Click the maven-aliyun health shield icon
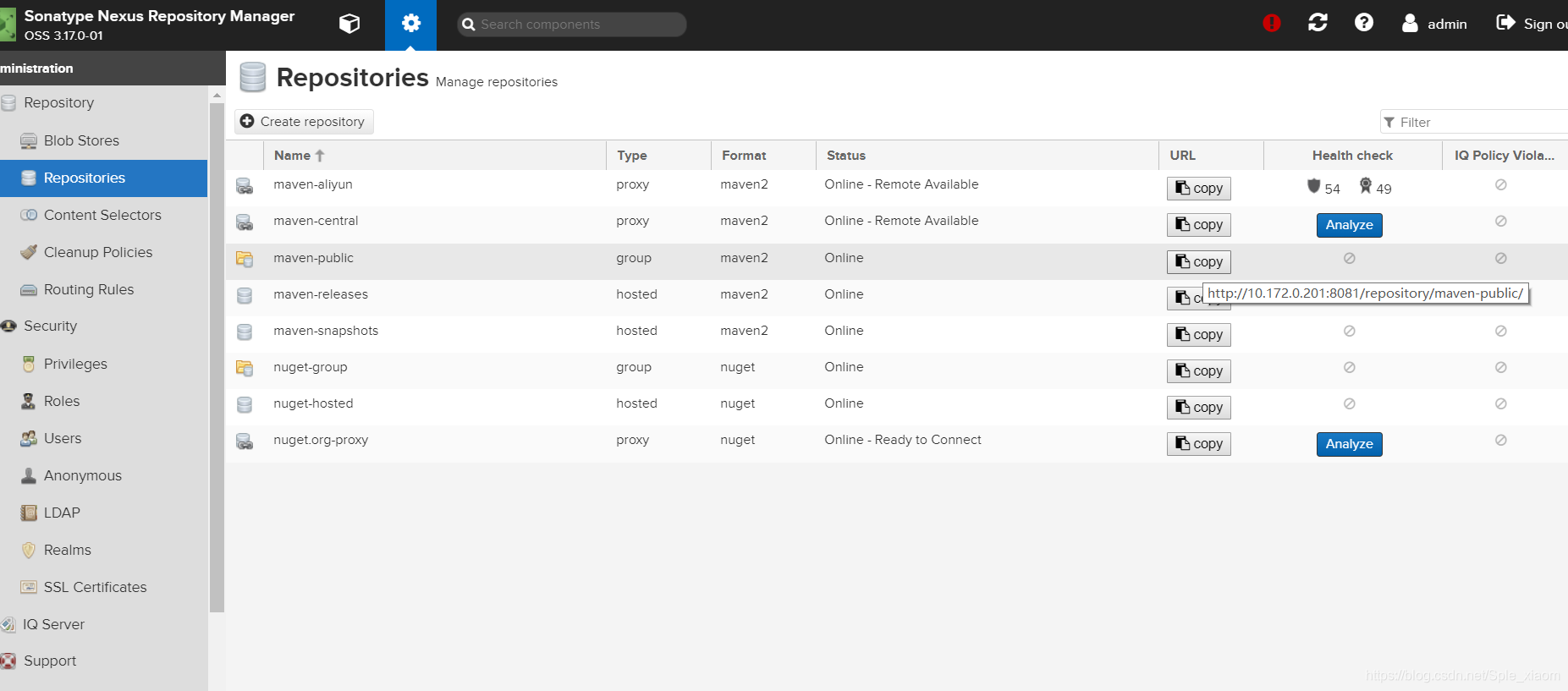 pyautogui.click(x=1313, y=186)
